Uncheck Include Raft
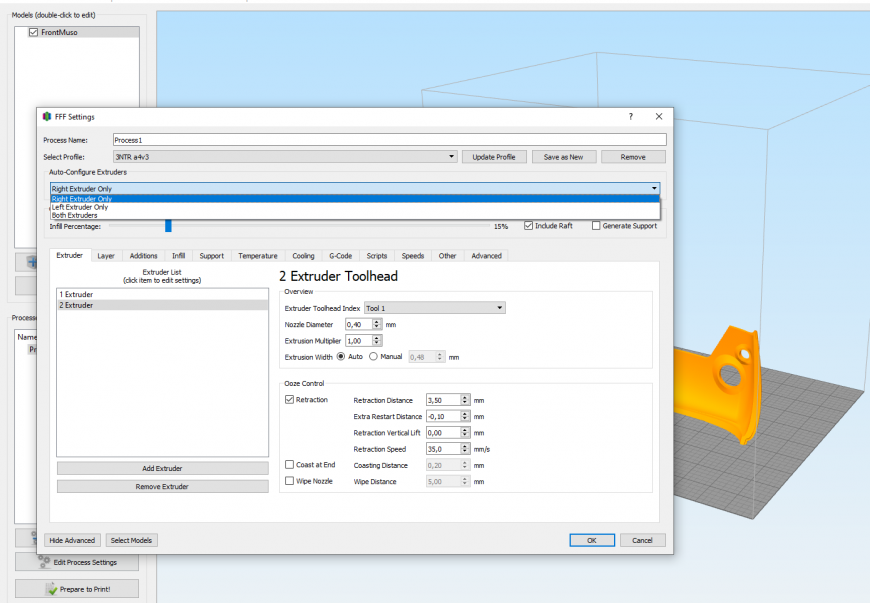Screen dimensions: 870x603 pyautogui.click(x=529, y=225)
